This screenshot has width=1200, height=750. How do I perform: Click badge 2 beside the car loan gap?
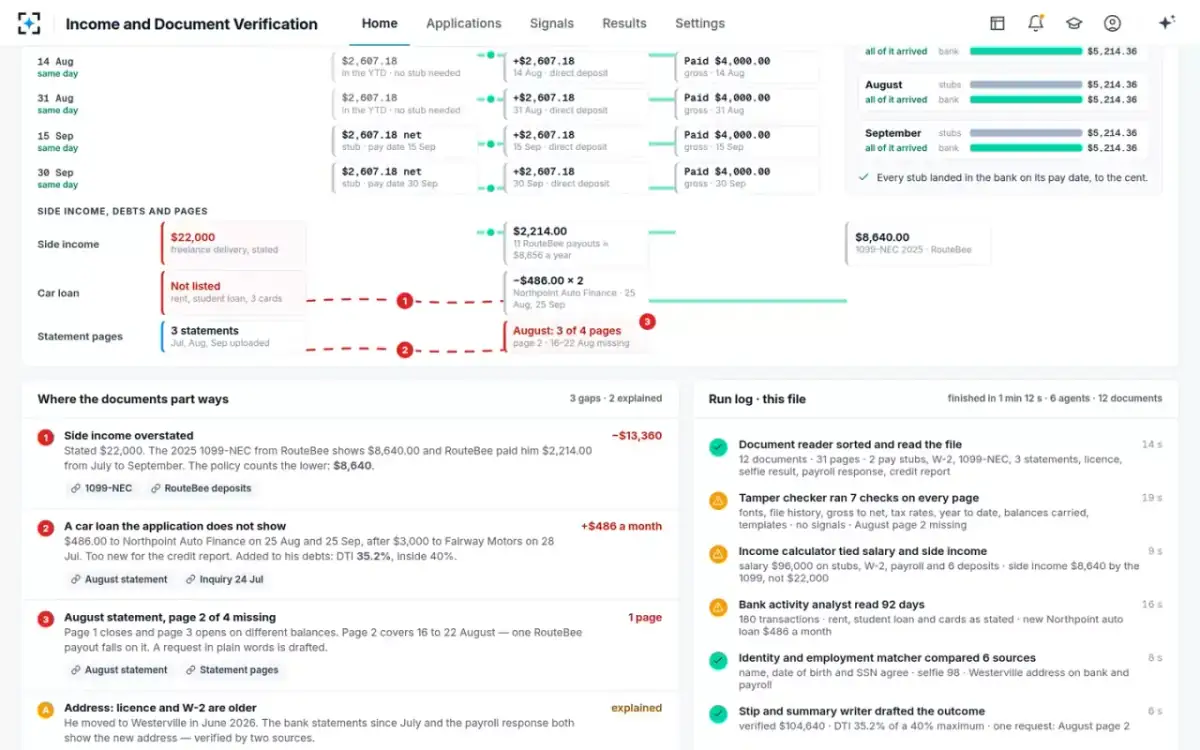pyautogui.click(x=46, y=528)
